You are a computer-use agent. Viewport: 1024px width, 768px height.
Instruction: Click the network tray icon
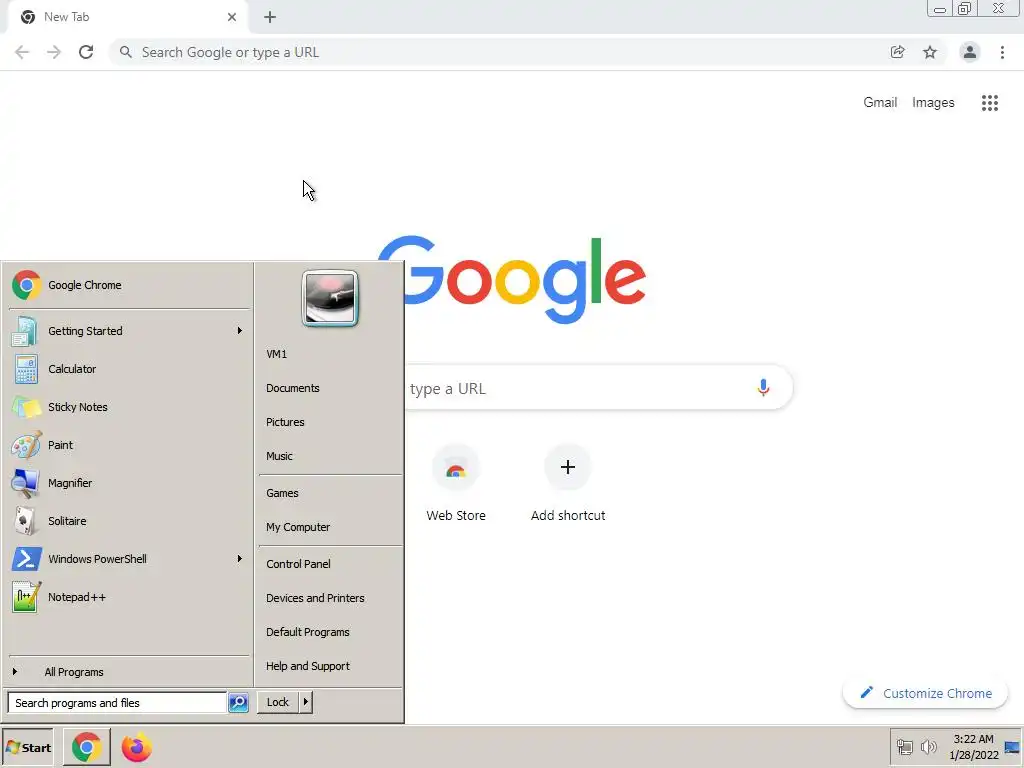[x=904, y=747]
